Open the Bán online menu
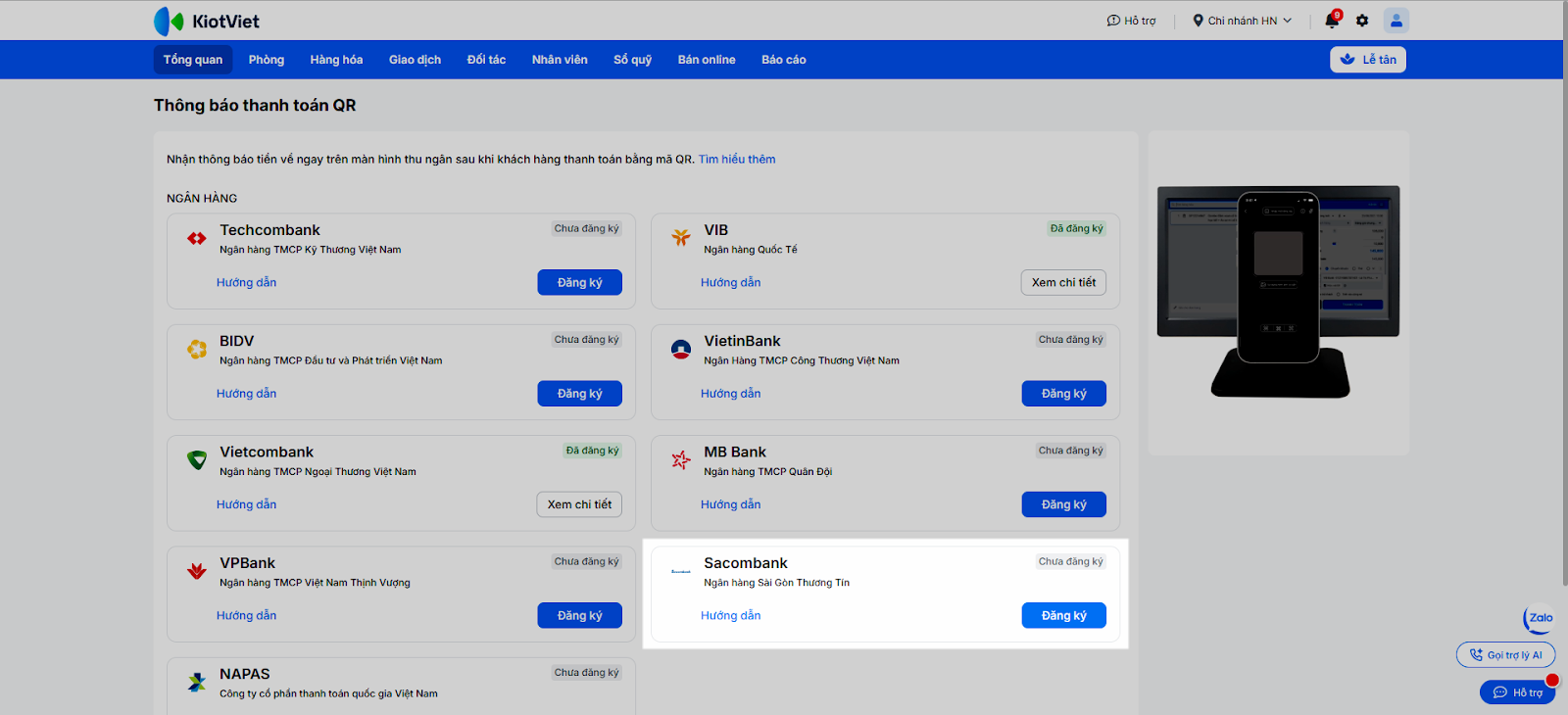This screenshot has height=715, width=1568. (707, 60)
